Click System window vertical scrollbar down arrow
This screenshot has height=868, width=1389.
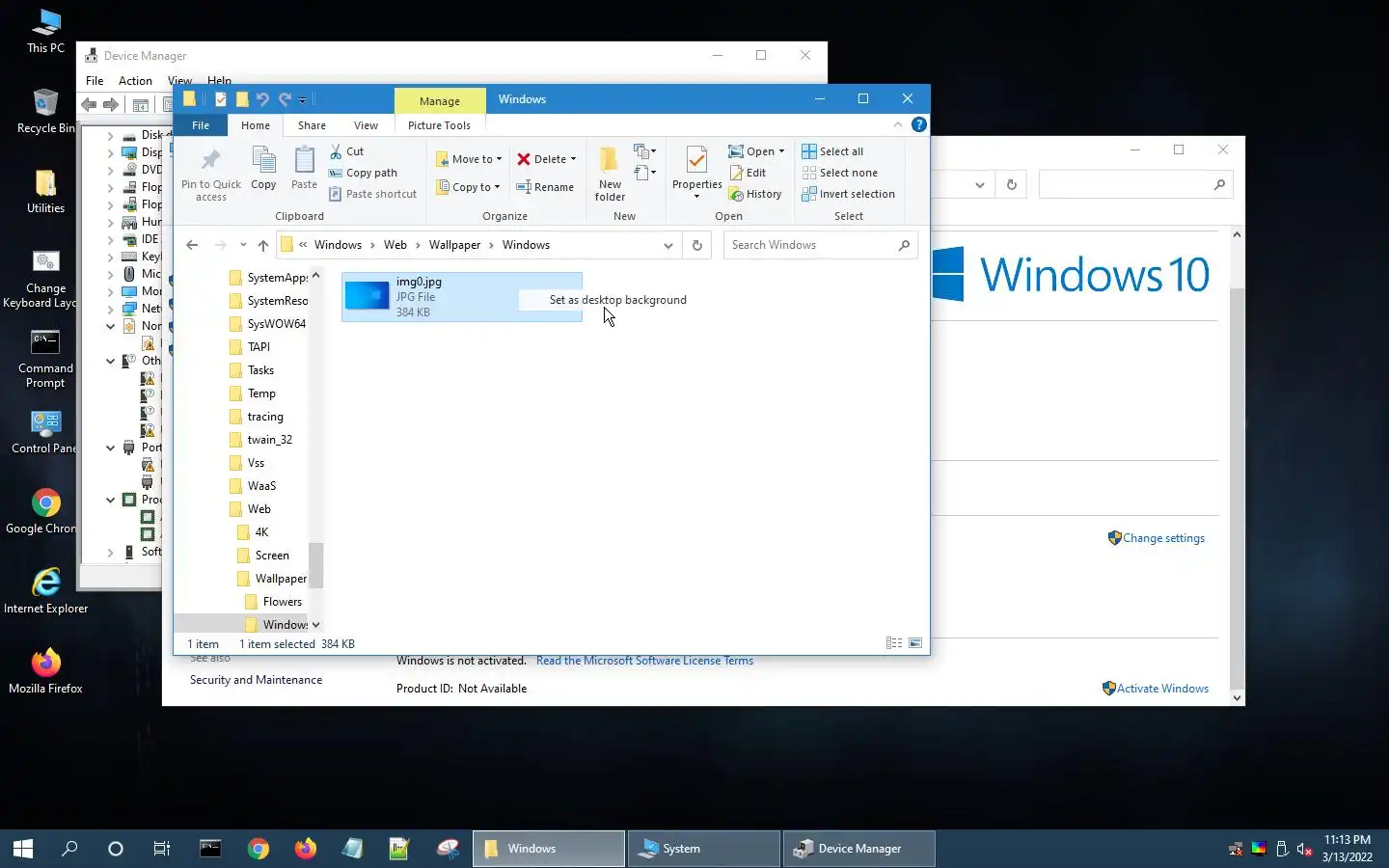tap(1237, 698)
